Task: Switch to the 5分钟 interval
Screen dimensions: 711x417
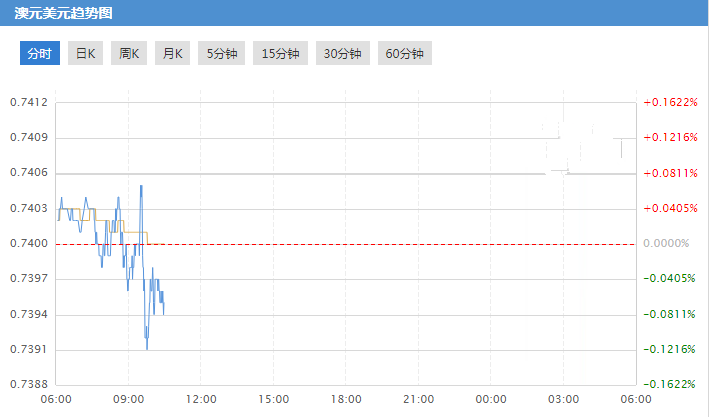Action: 222,54
